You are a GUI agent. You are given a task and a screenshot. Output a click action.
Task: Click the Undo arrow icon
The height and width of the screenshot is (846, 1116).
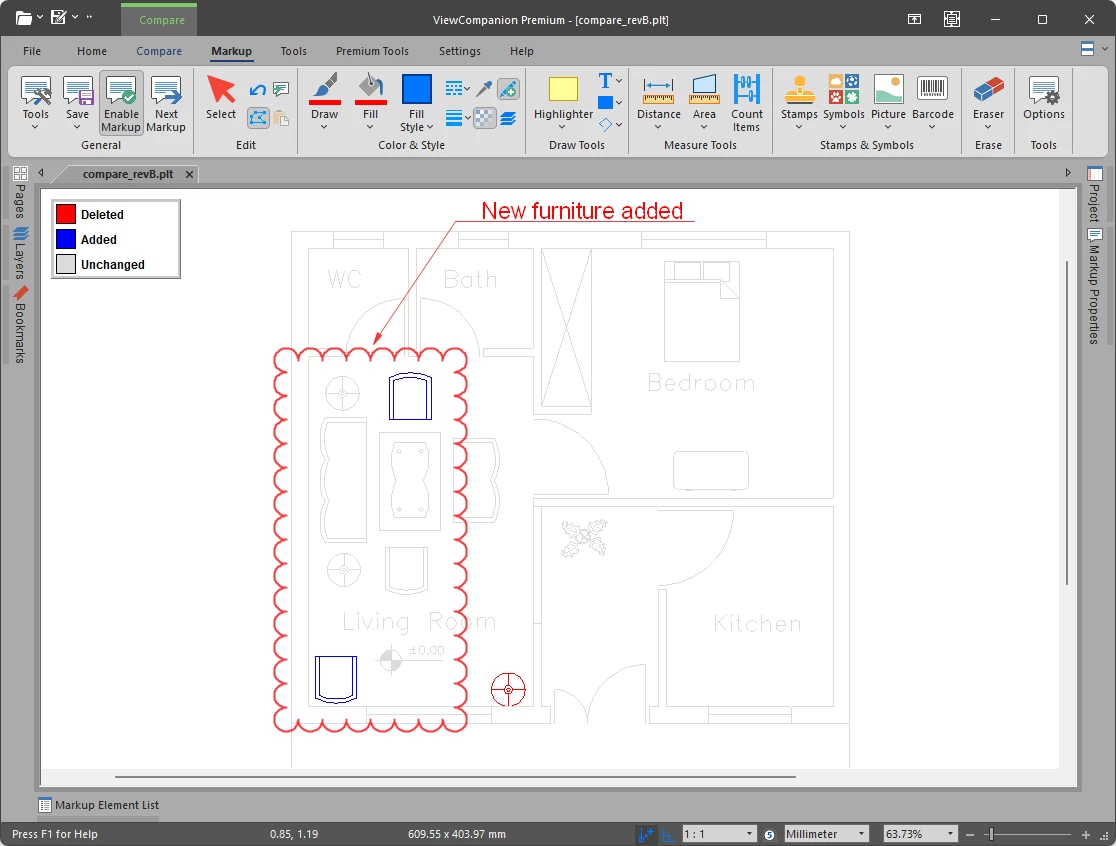(x=258, y=90)
